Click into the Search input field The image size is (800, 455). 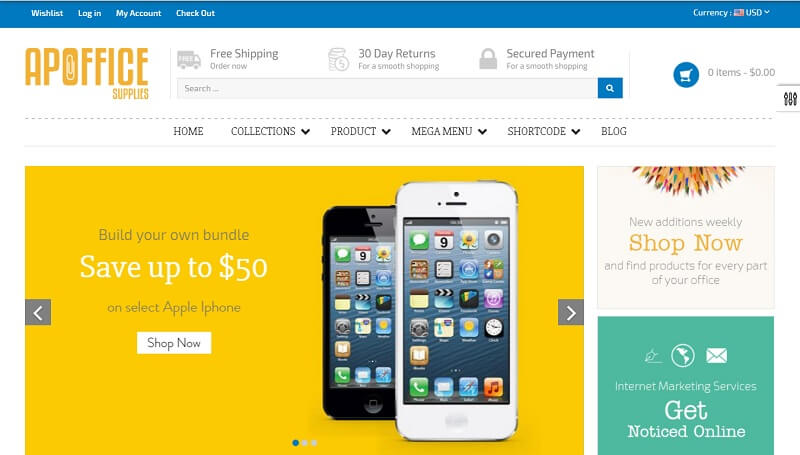(x=387, y=88)
